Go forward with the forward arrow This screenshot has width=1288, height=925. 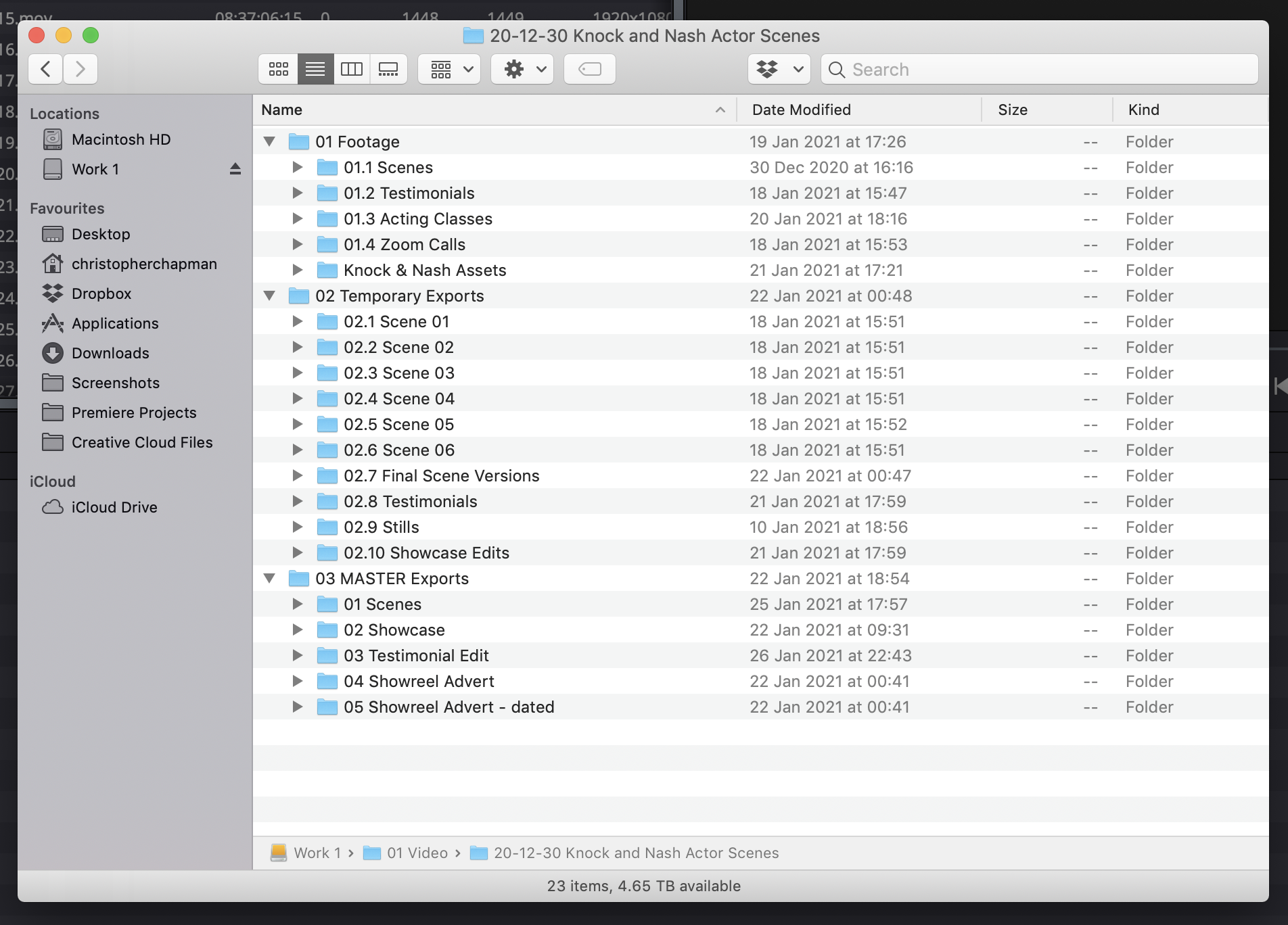click(x=80, y=69)
